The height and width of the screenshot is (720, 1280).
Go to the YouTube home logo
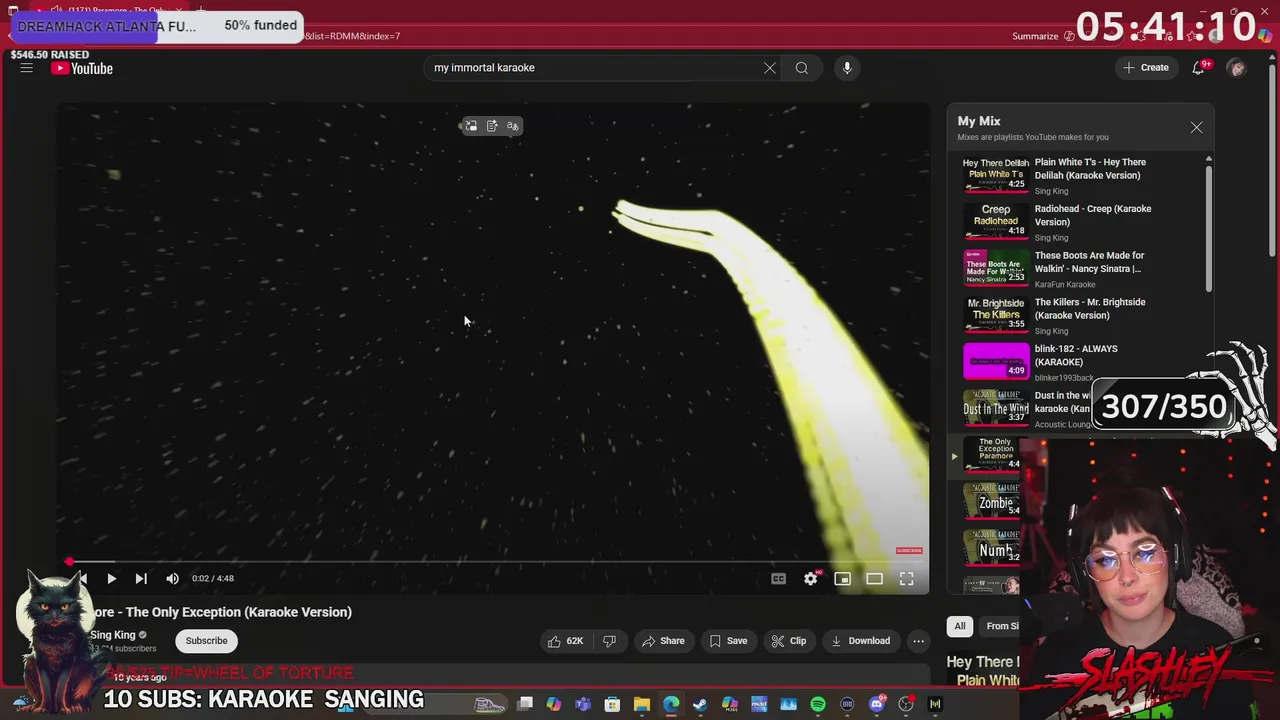(x=82, y=68)
